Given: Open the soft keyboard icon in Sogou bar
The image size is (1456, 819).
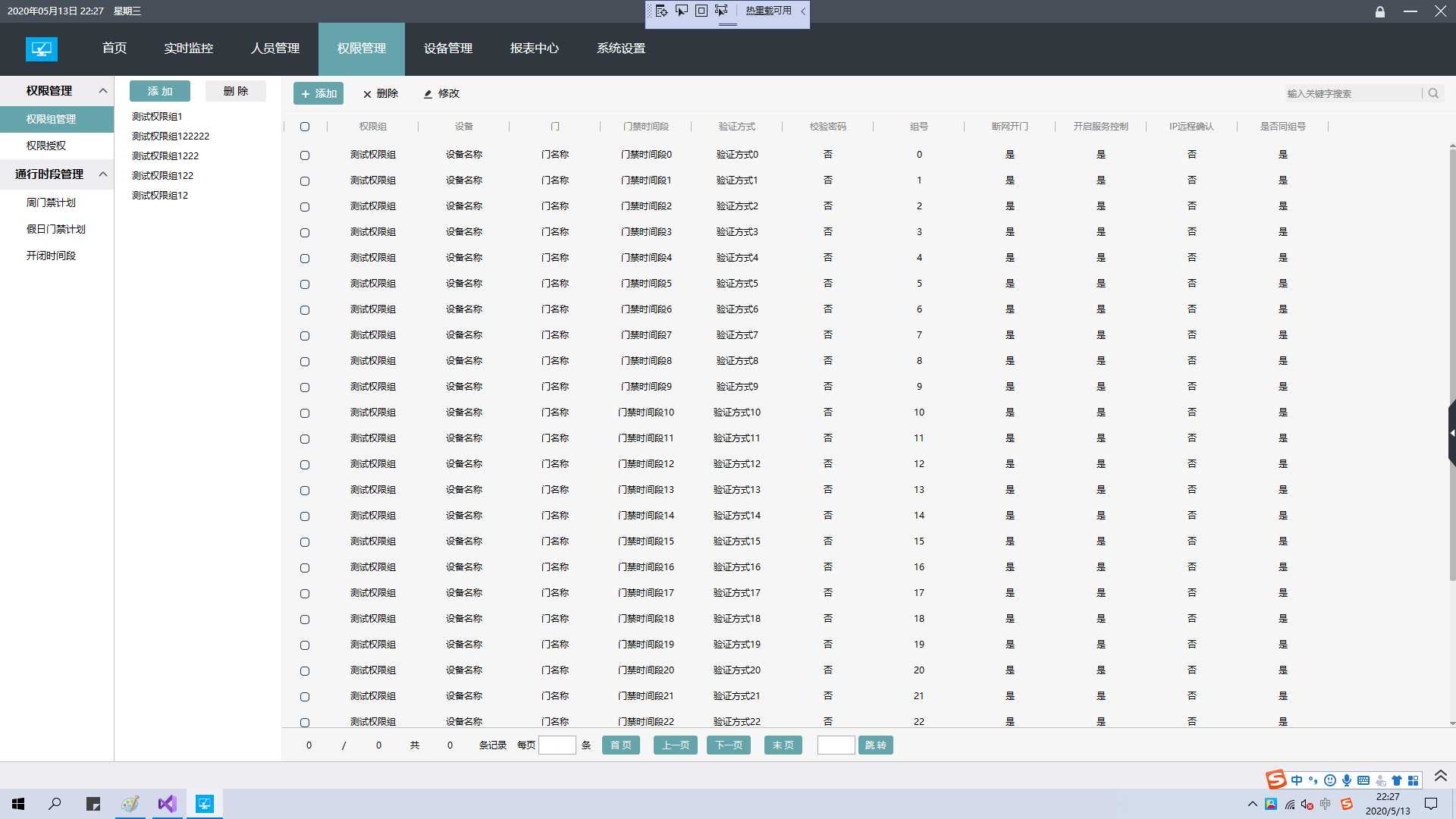Looking at the screenshot, I should (1363, 780).
